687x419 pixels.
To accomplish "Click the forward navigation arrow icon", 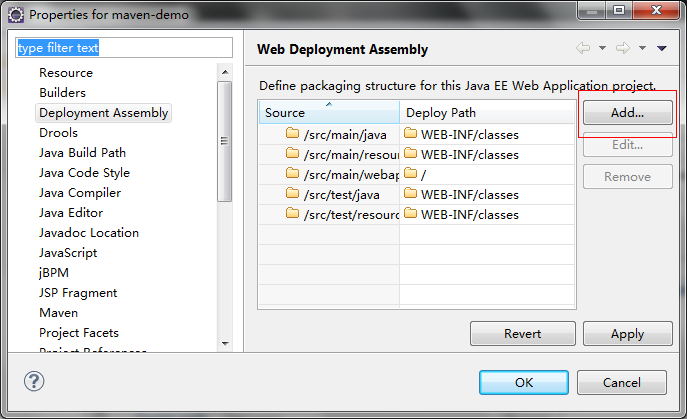I will click(x=623, y=48).
